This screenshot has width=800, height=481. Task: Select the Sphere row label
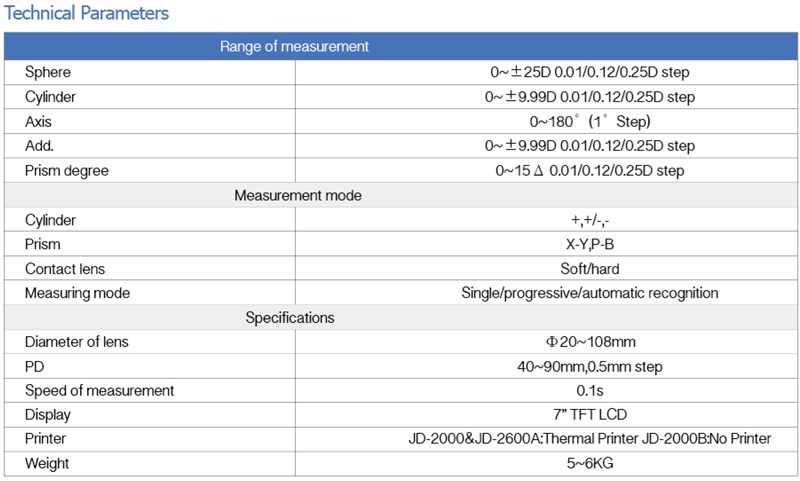coord(48,72)
